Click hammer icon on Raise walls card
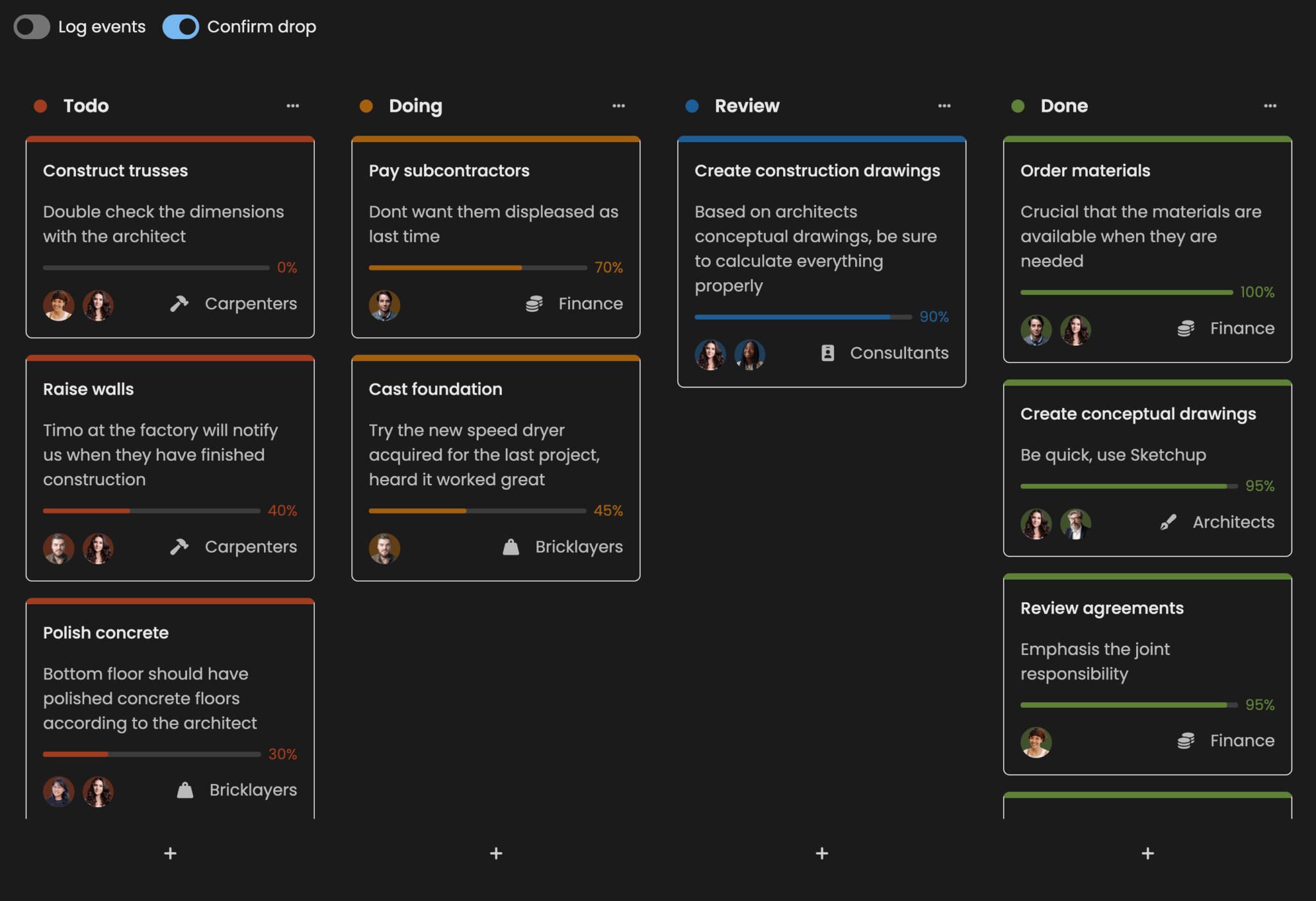 pyautogui.click(x=179, y=547)
